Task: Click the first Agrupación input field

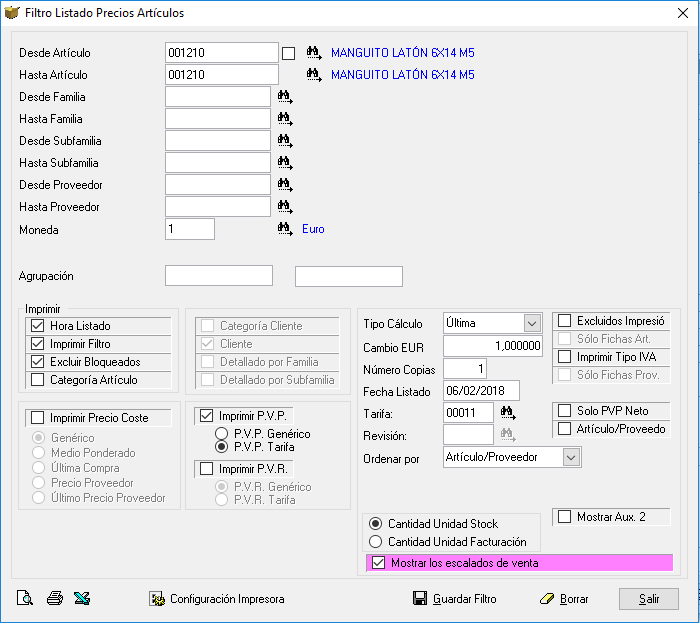Action: pos(219,276)
